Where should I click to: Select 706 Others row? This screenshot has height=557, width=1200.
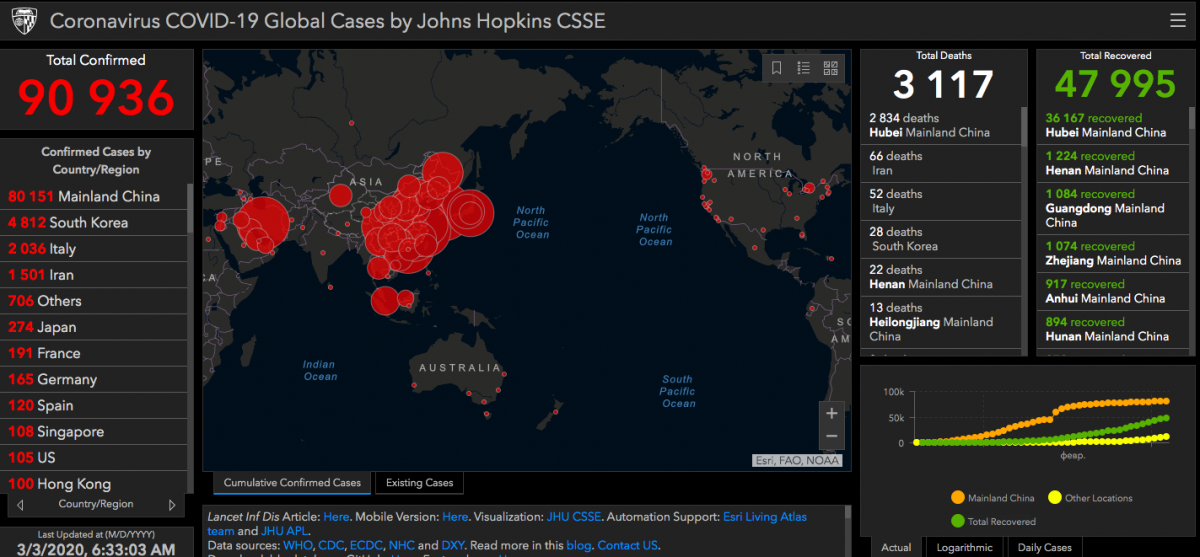[x=95, y=300]
